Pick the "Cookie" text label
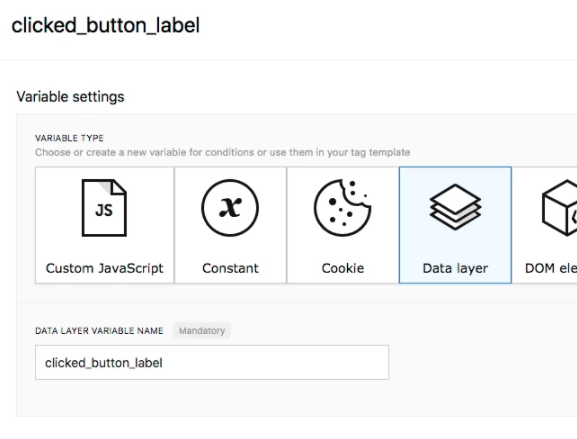This screenshot has height=439, width=577. [343, 268]
